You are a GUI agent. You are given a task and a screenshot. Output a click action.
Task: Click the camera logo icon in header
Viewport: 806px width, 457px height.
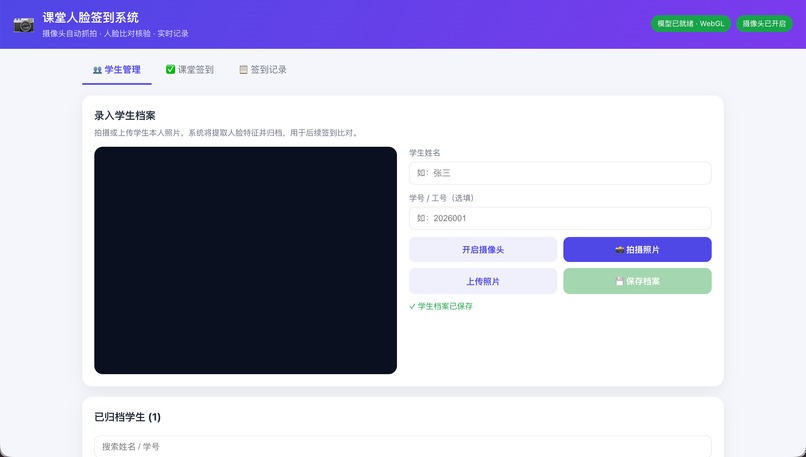(x=24, y=24)
